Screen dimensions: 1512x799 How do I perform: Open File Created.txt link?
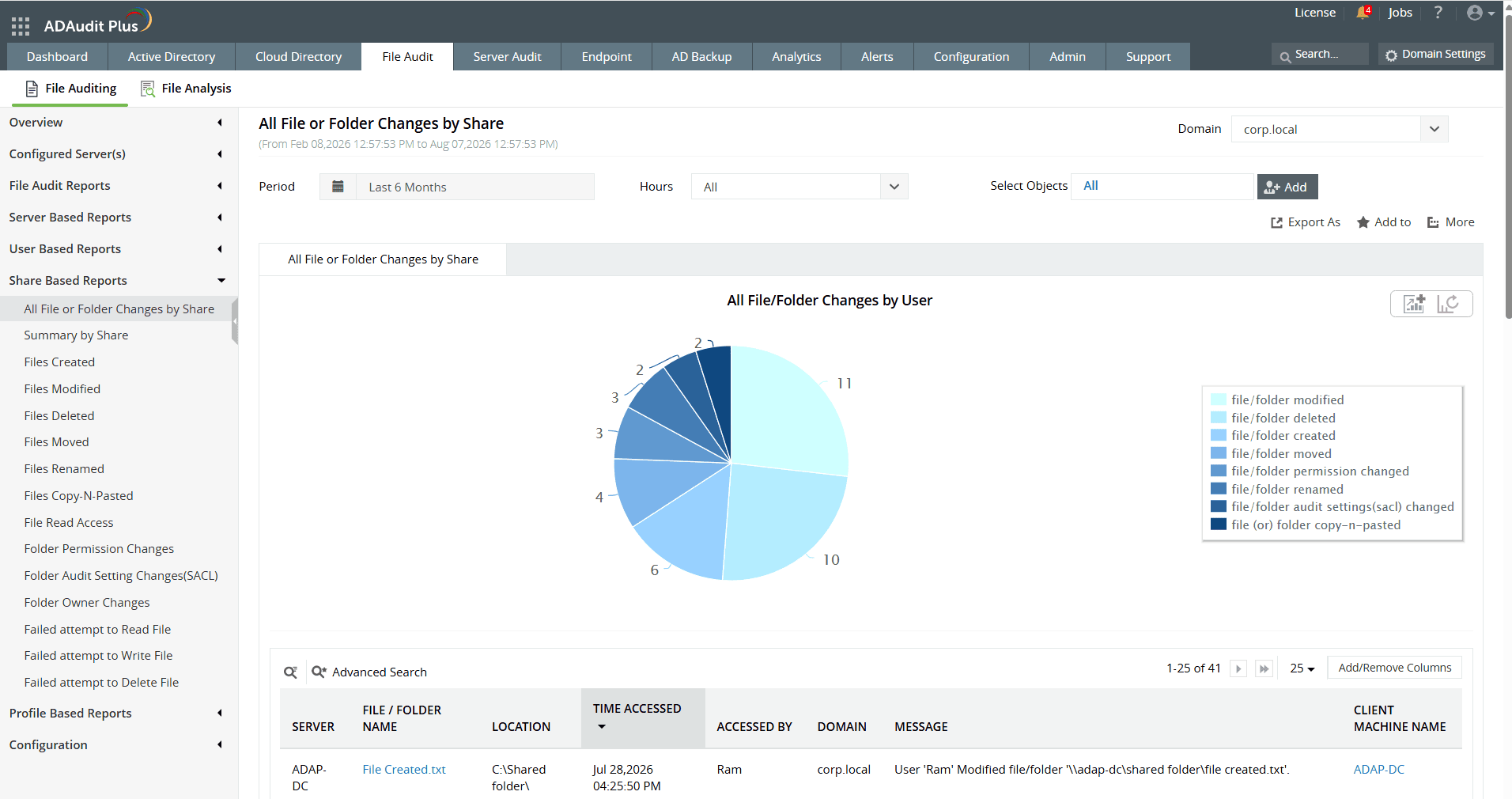coord(404,770)
